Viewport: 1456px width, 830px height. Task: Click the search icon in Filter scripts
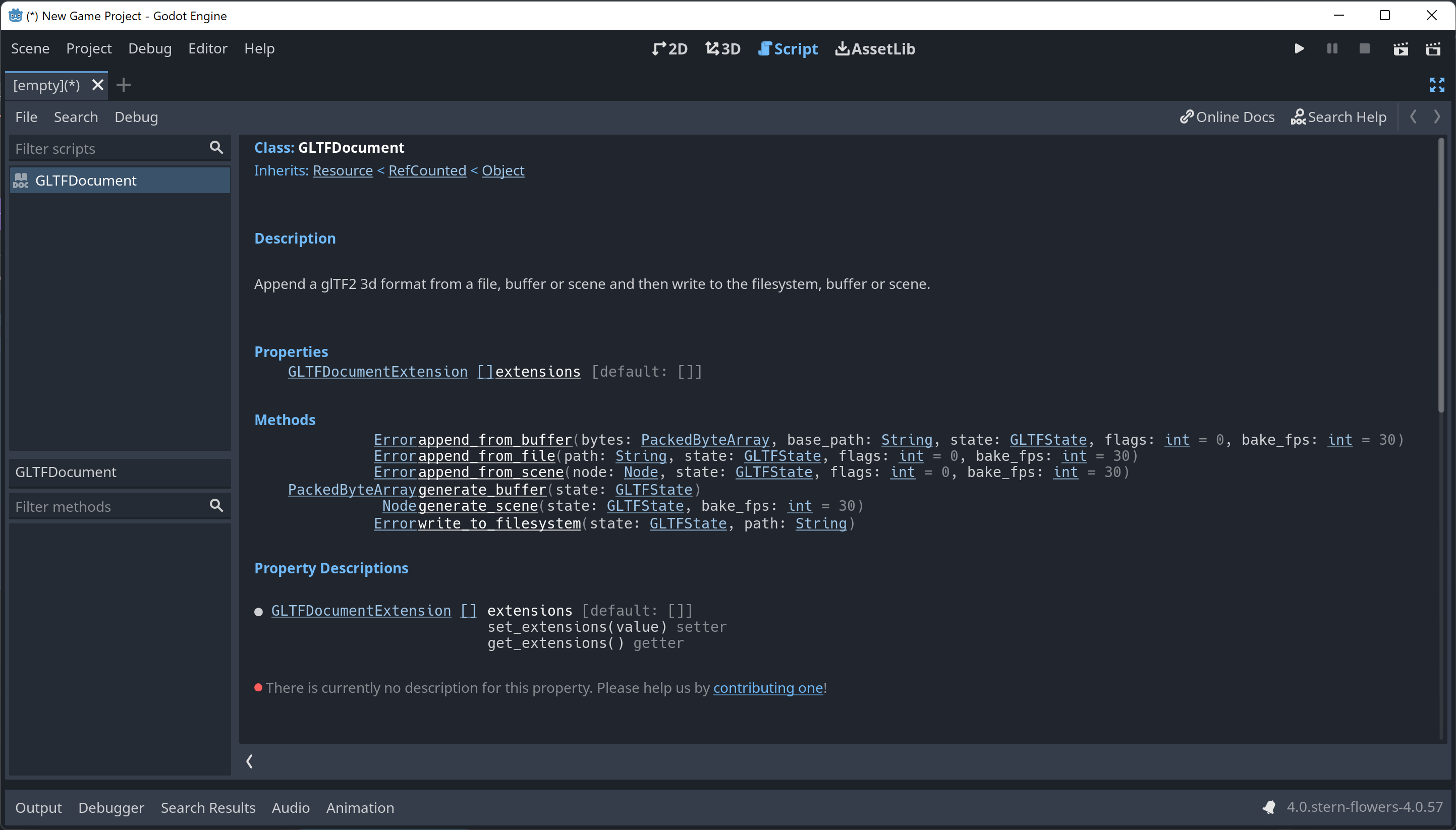(x=216, y=148)
